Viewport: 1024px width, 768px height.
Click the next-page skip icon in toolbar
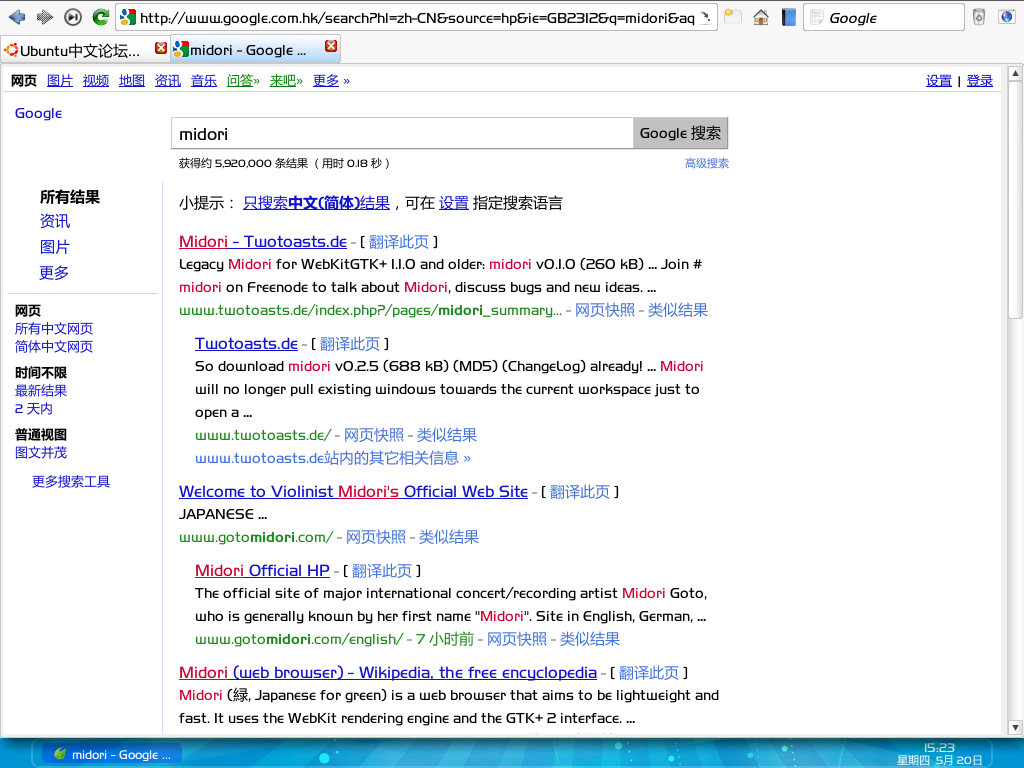(72, 17)
